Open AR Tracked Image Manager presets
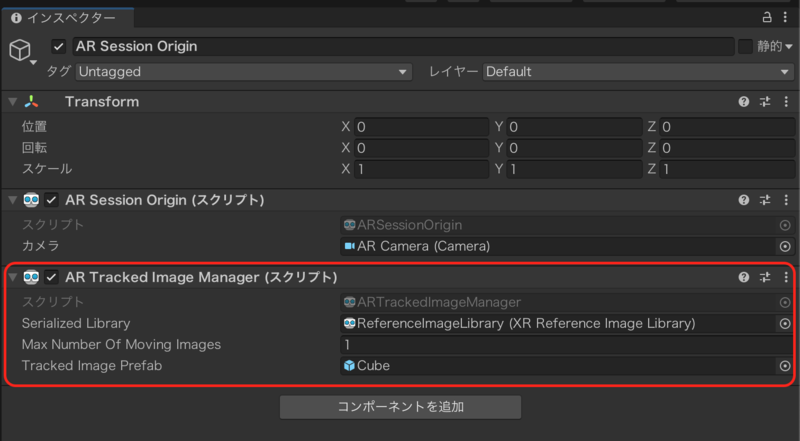This screenshot has height=441, width=800. pyautogui.click(x=765, y=277)
